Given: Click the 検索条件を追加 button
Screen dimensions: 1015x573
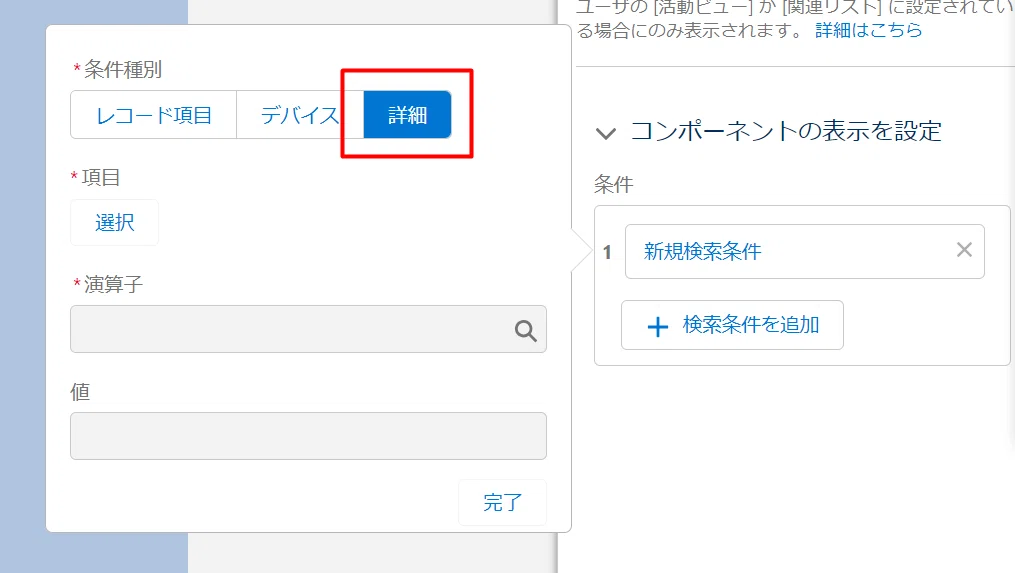Looking at the screenshot, I should pyautogui.click(x=732, y=325).
